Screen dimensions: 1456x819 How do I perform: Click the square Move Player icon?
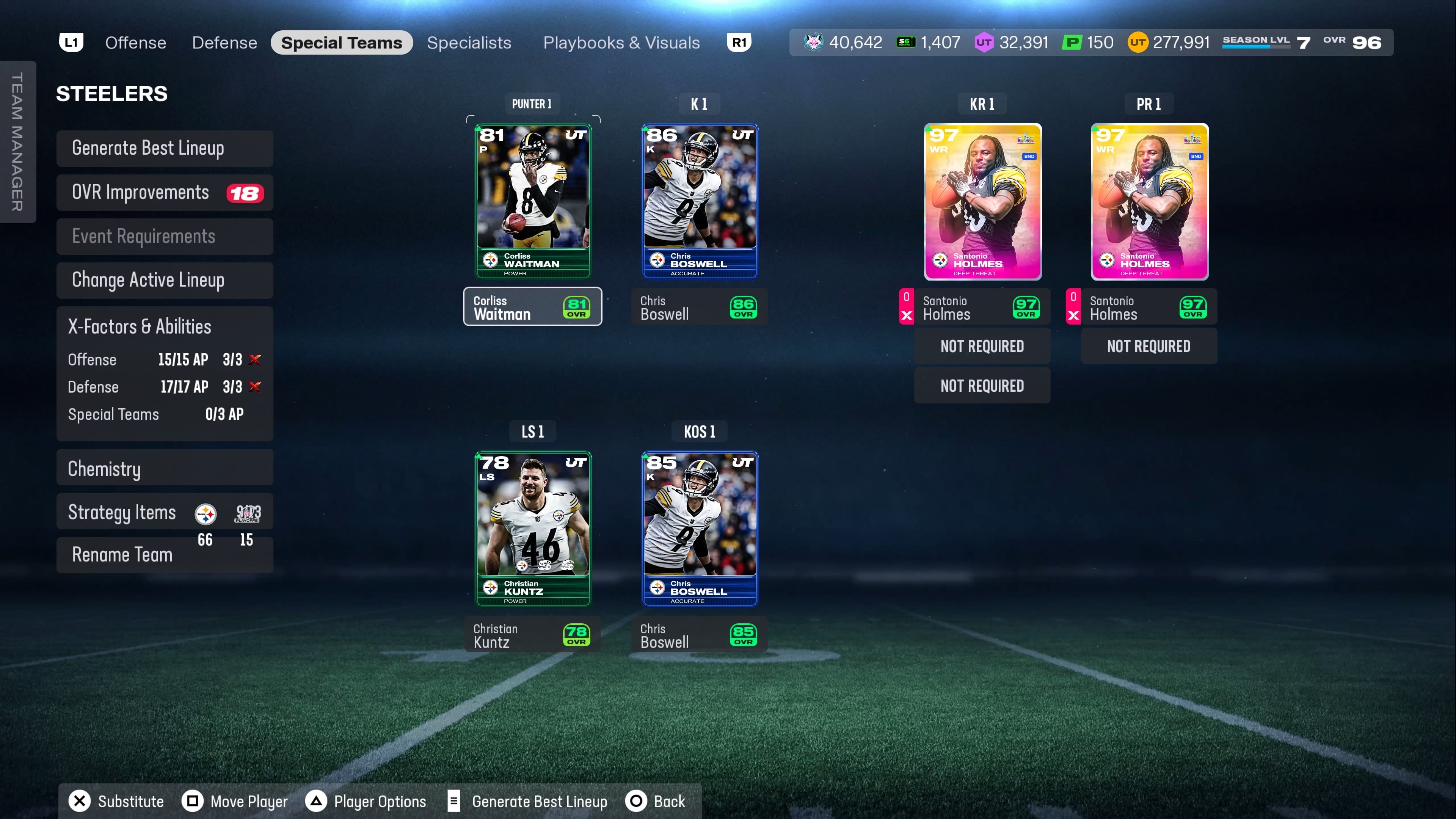coord(192,801)
